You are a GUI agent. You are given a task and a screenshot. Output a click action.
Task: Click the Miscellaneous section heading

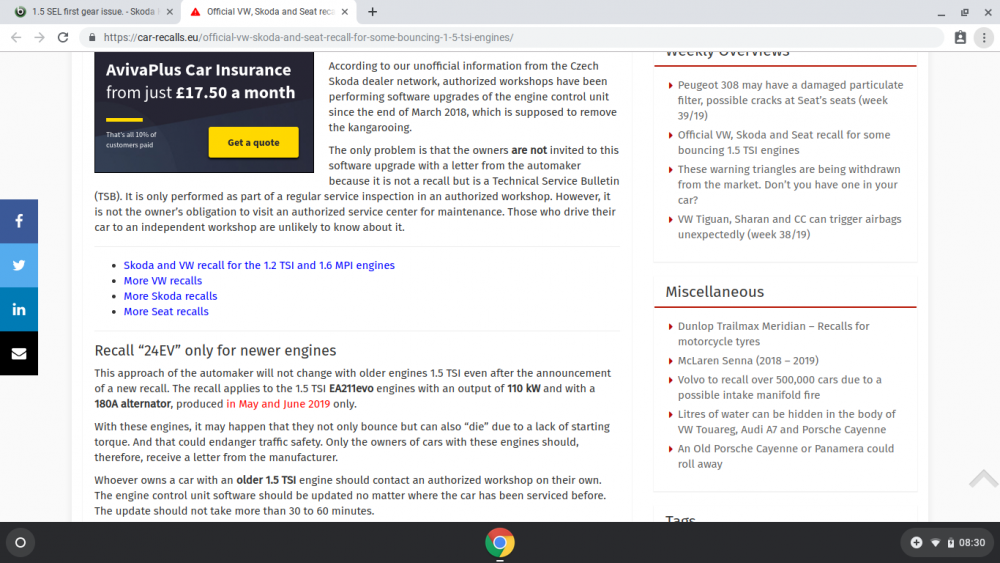tap(714, 291)
